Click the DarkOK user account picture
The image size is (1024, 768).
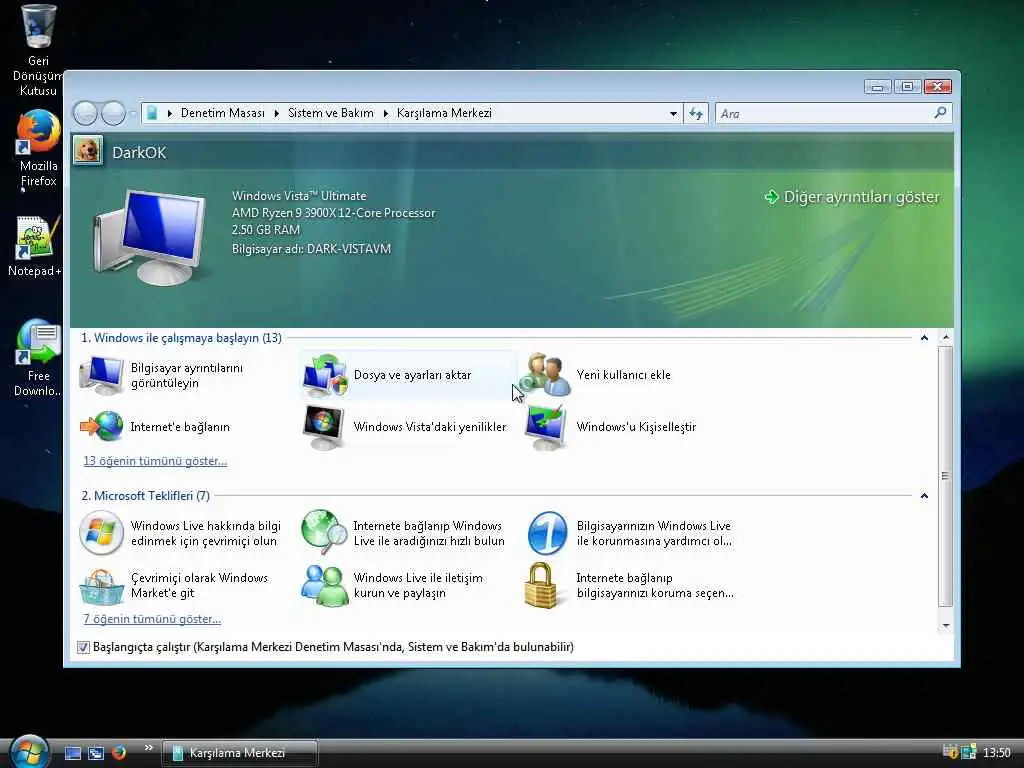click(88, 150)
